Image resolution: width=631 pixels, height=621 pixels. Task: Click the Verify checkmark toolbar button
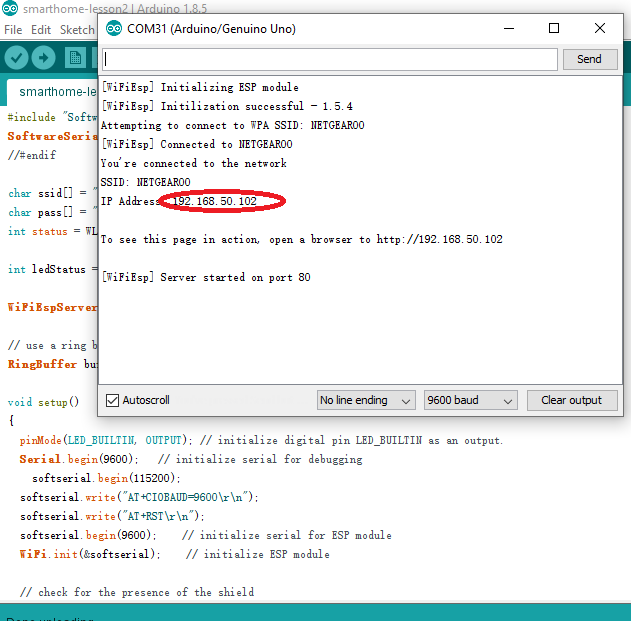16,58
